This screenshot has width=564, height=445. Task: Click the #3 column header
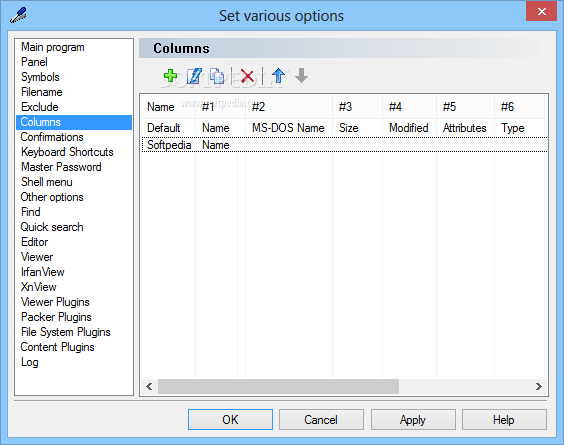[x=358, y=107]
